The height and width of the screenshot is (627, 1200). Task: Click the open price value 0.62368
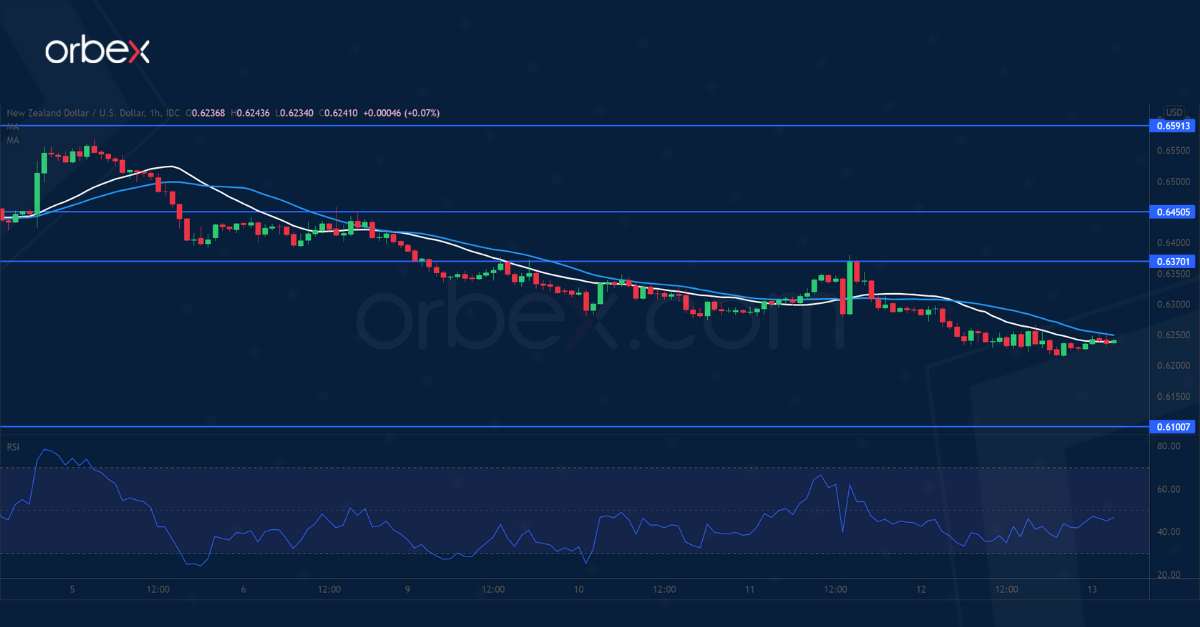[208, 112]
